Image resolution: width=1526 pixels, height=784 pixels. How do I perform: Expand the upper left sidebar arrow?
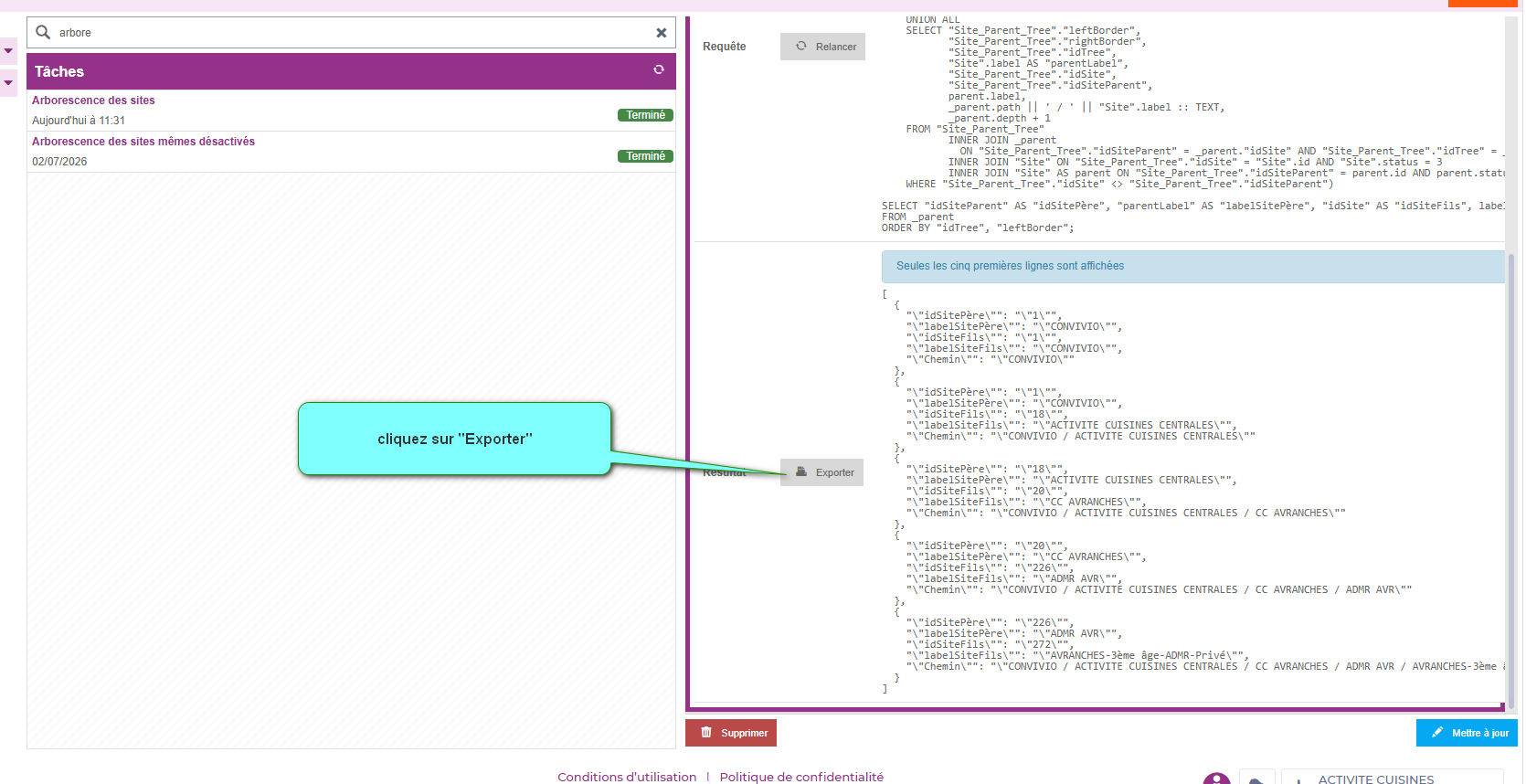tap(8, 51)
